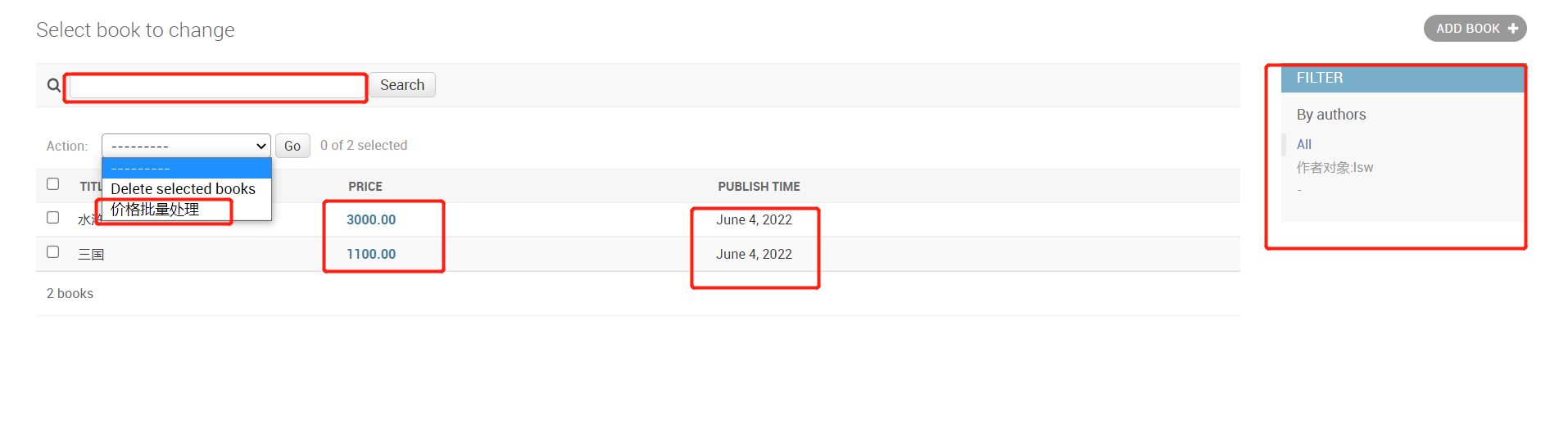Choose "Delete selected books" from the action list
The width and height of the screenshot is (1568, 434).
point(183,189)
